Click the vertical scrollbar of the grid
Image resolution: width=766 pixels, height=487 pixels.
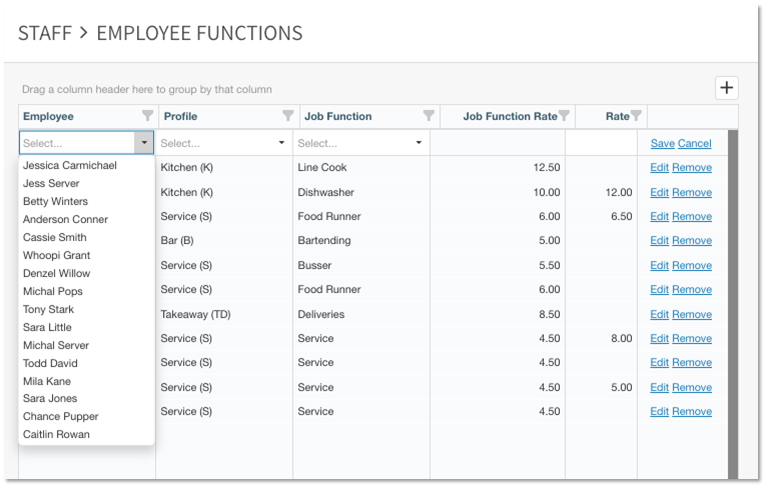(x=733, y=300)
